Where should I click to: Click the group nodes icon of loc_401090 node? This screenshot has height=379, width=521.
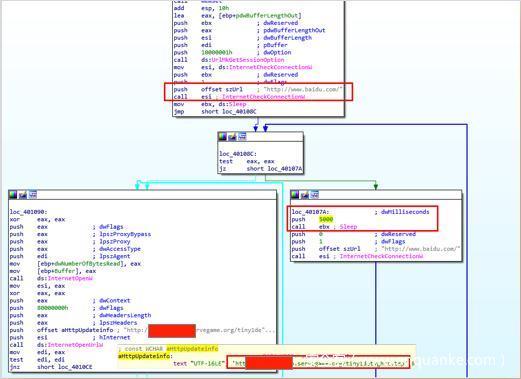pos(33,195)
